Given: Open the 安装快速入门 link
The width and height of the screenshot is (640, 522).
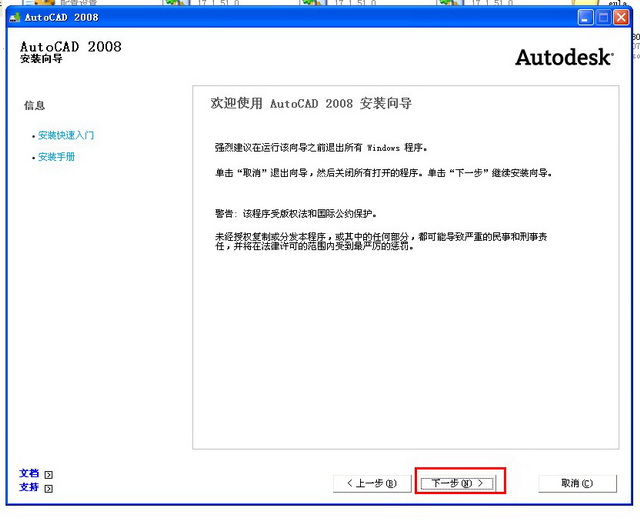Looking at the screenshot, I should pyautogui.click(x=66, y=135).
